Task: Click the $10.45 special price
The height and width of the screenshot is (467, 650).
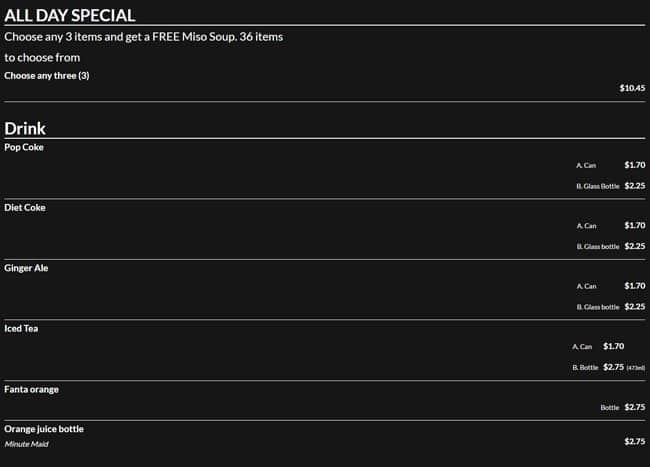Action: tap(632, 88)
